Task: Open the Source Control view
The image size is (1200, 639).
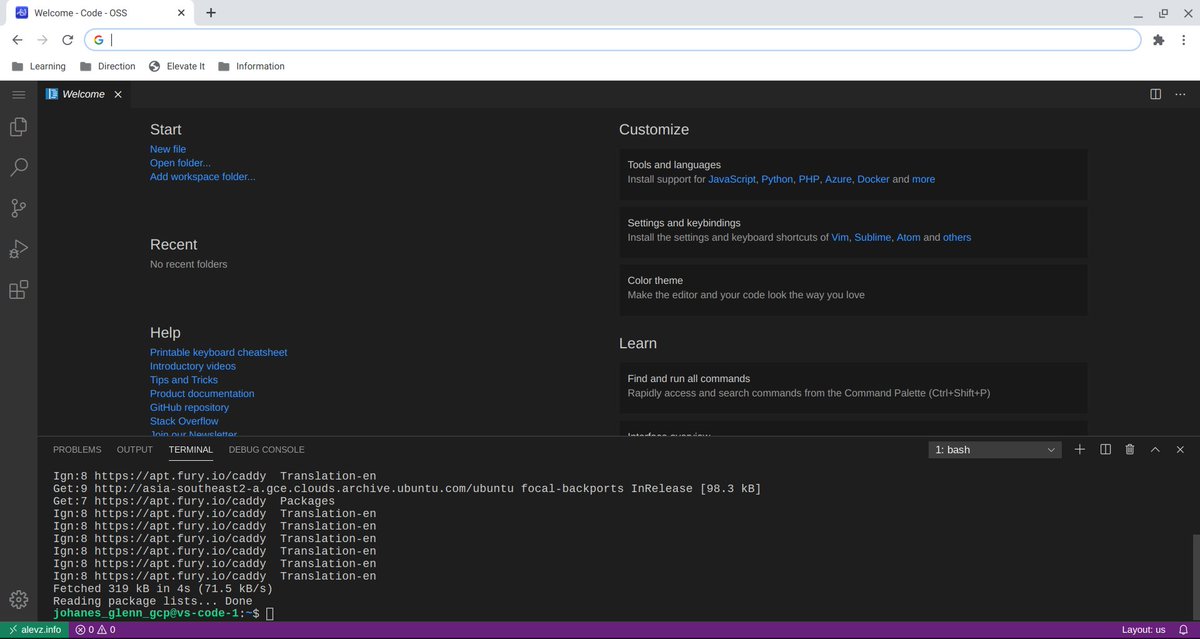Action: [x=18, y=208]
